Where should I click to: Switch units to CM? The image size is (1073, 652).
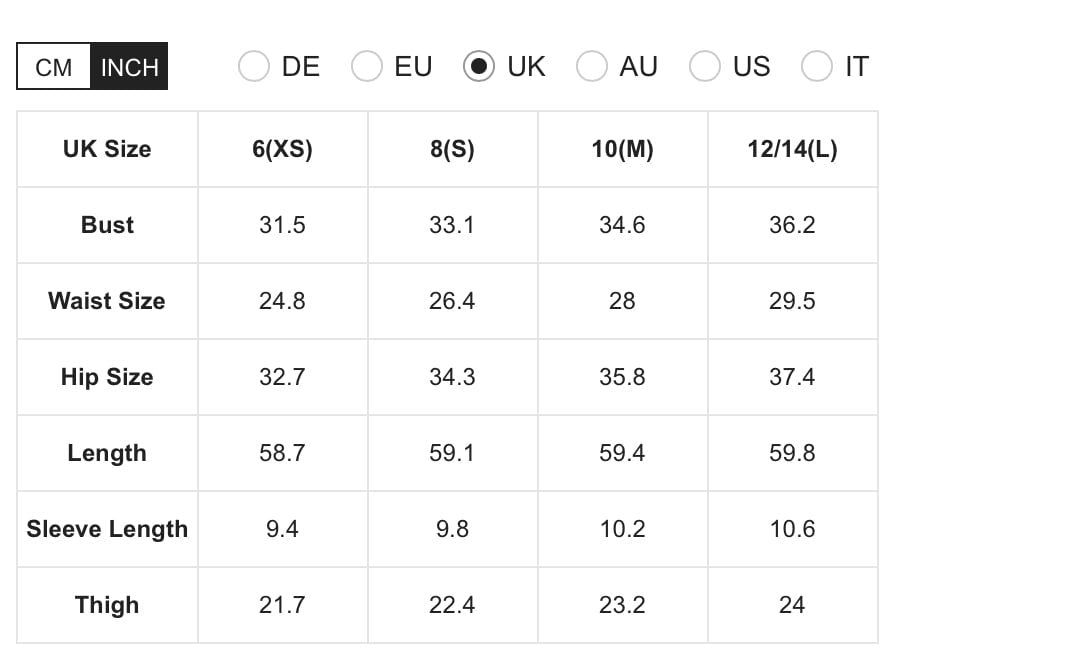[54, 67]
